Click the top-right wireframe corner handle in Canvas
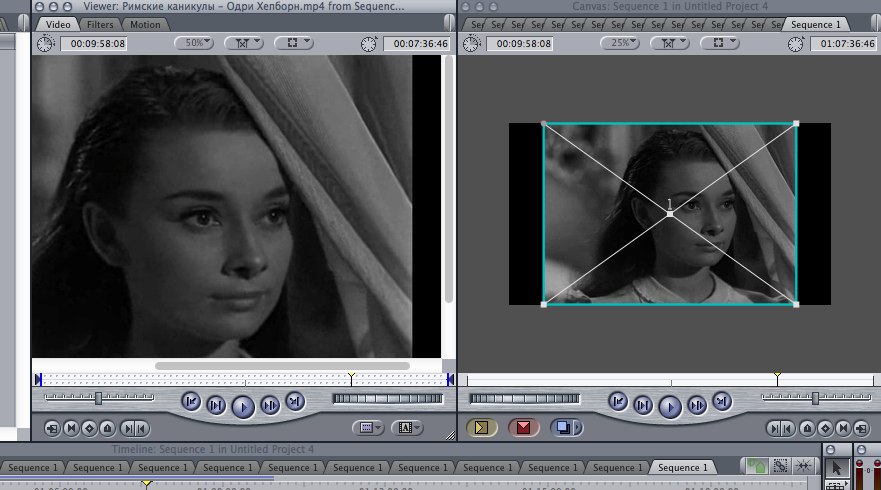The image size is (881, 490). pos(796,123)
